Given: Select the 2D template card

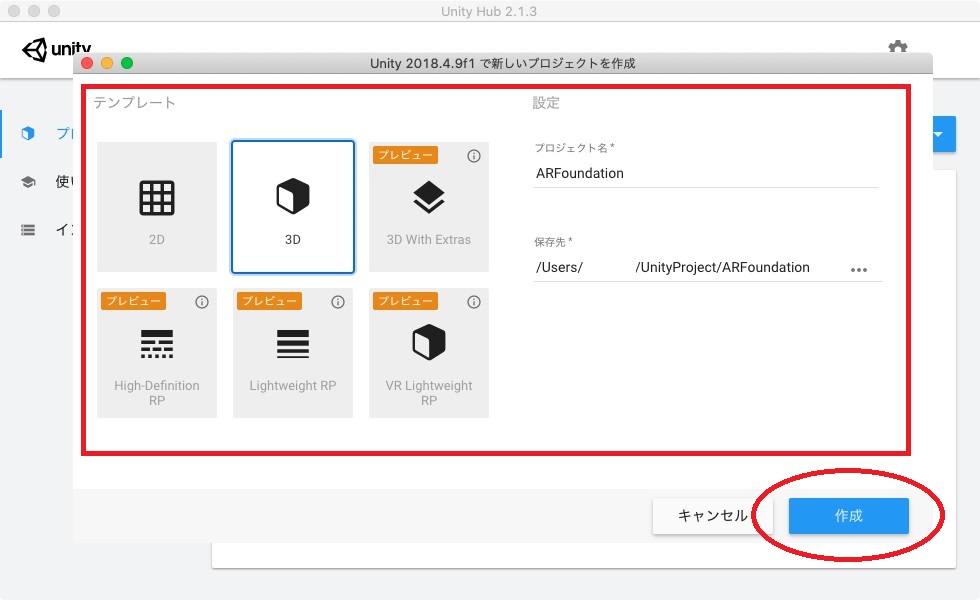Looking at the screenshot, I should tap(157, 207).
